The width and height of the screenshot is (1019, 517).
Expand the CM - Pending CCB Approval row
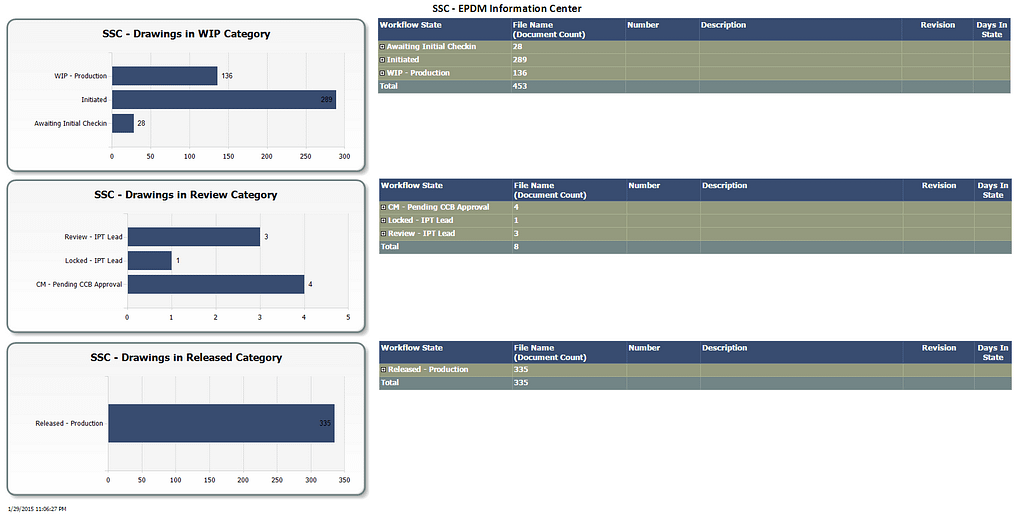click(x=383, y=207)
